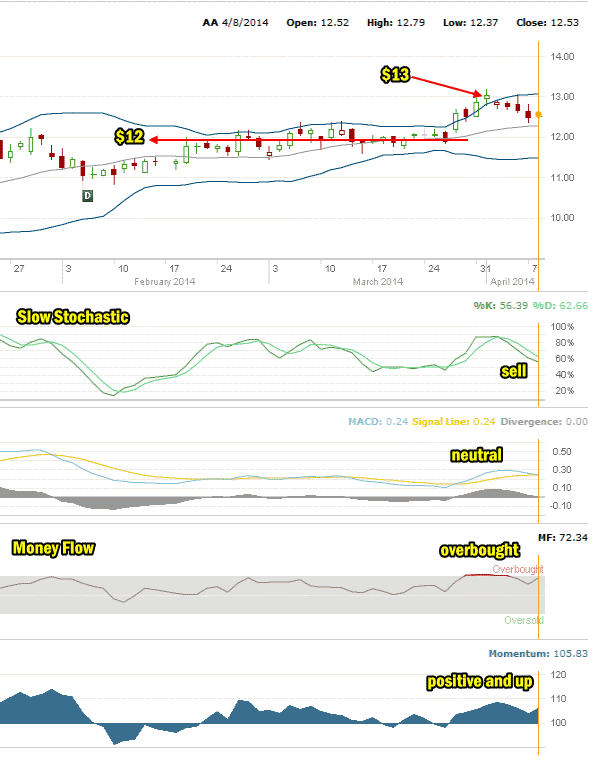Click the MF: 72.34 money flow value

click(x=563, y=538)
